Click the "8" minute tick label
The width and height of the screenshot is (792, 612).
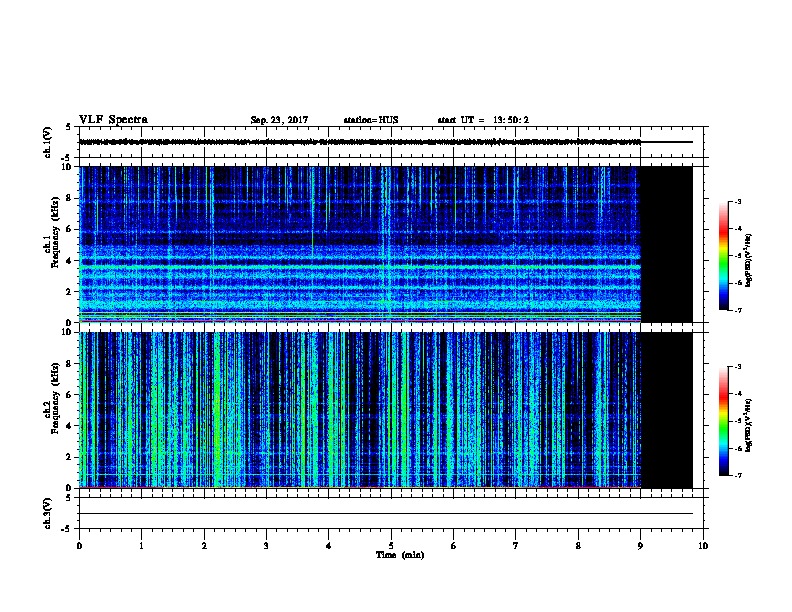[578, 545]
